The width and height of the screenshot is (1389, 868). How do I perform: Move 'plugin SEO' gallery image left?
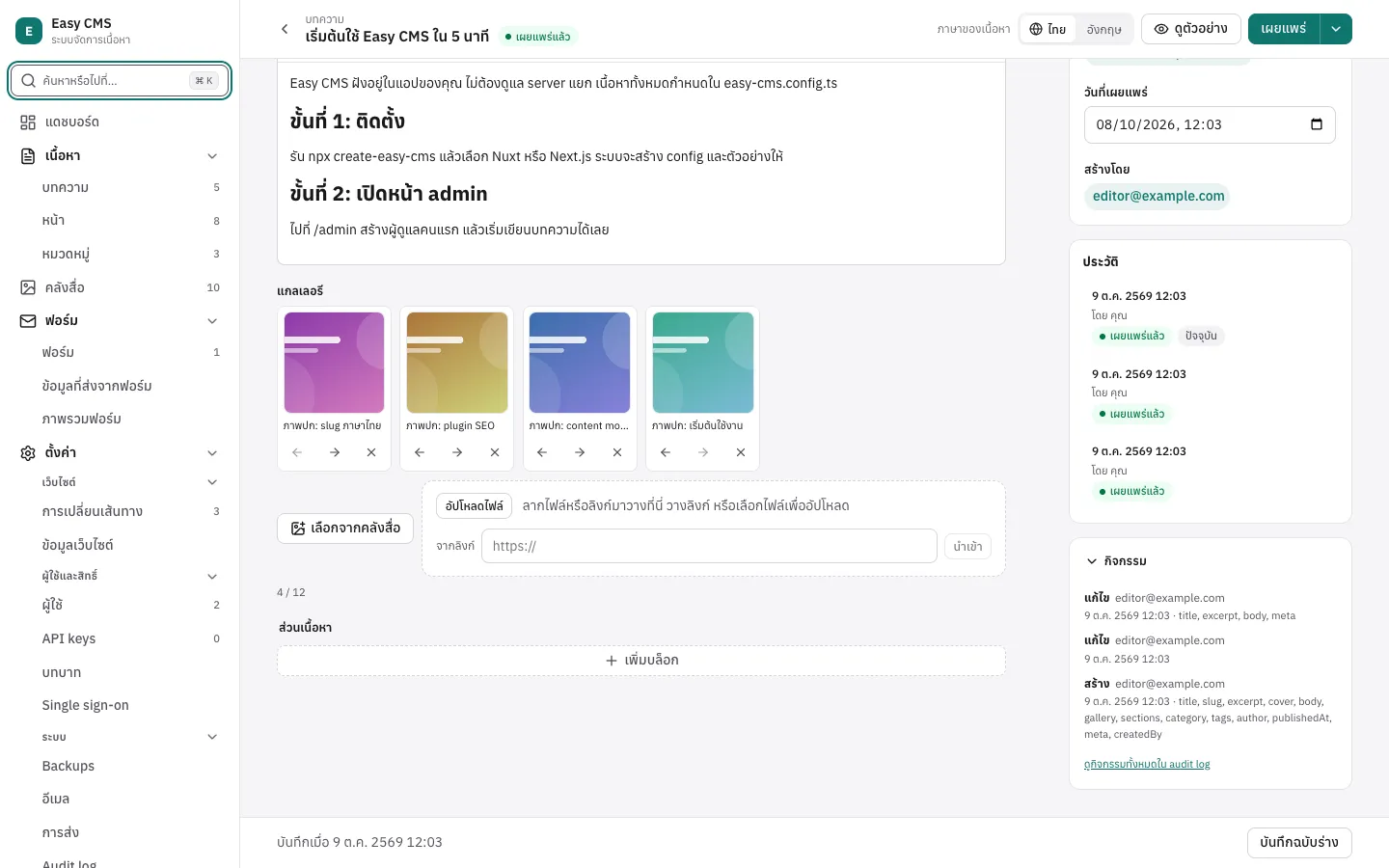[x=420, y=452]
